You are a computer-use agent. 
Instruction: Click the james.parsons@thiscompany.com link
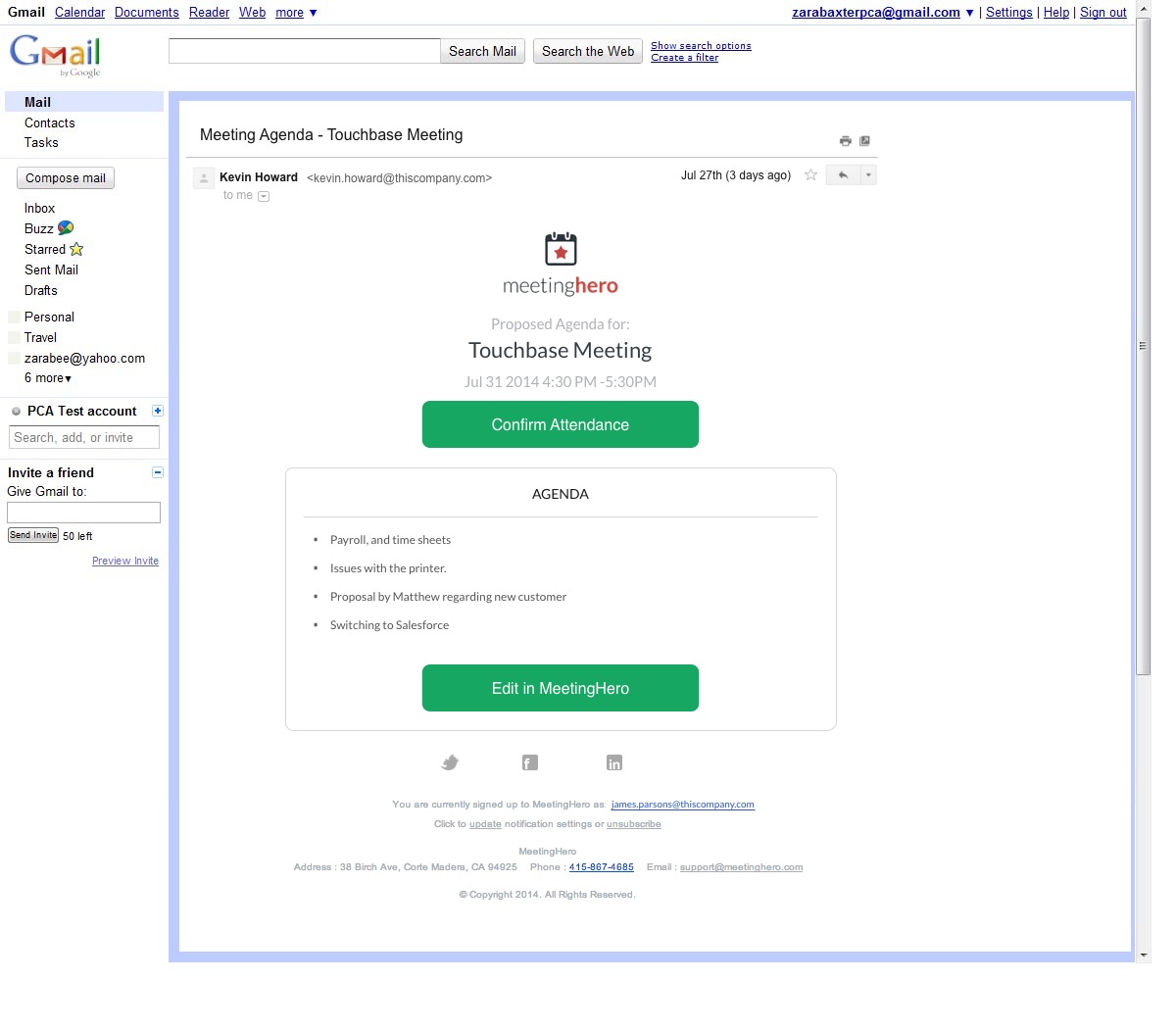click(683, 805)
